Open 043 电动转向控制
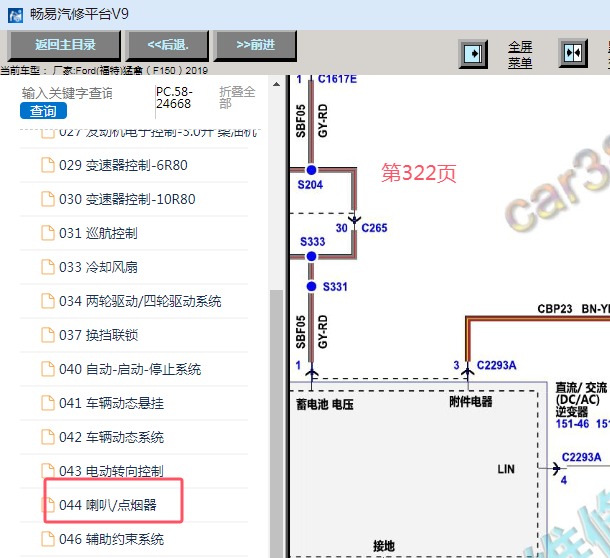Viewport: 610px width, 558px height. click(x=111, y=471)
